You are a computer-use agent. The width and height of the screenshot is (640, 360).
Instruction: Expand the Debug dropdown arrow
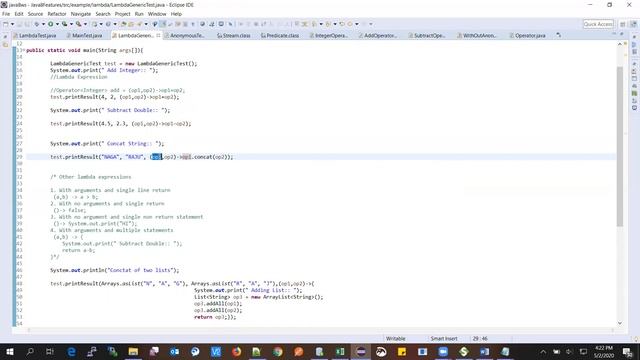pyautogui.click(x=43, y=24)
